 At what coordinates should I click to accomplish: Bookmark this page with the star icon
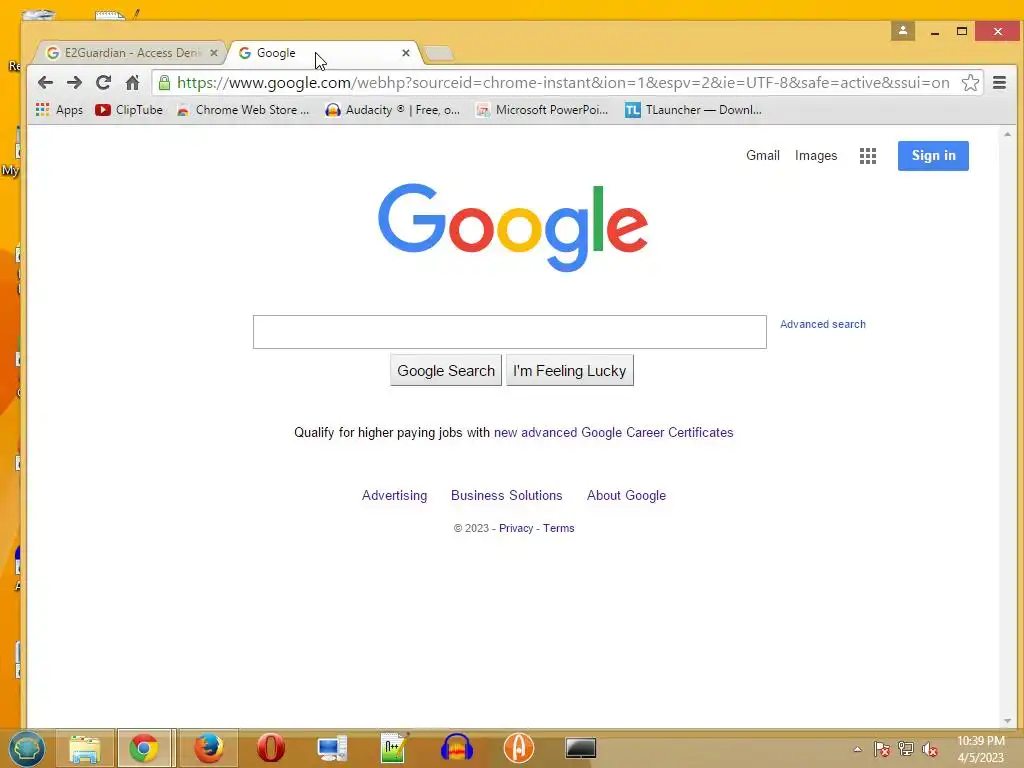click(970, 82)
